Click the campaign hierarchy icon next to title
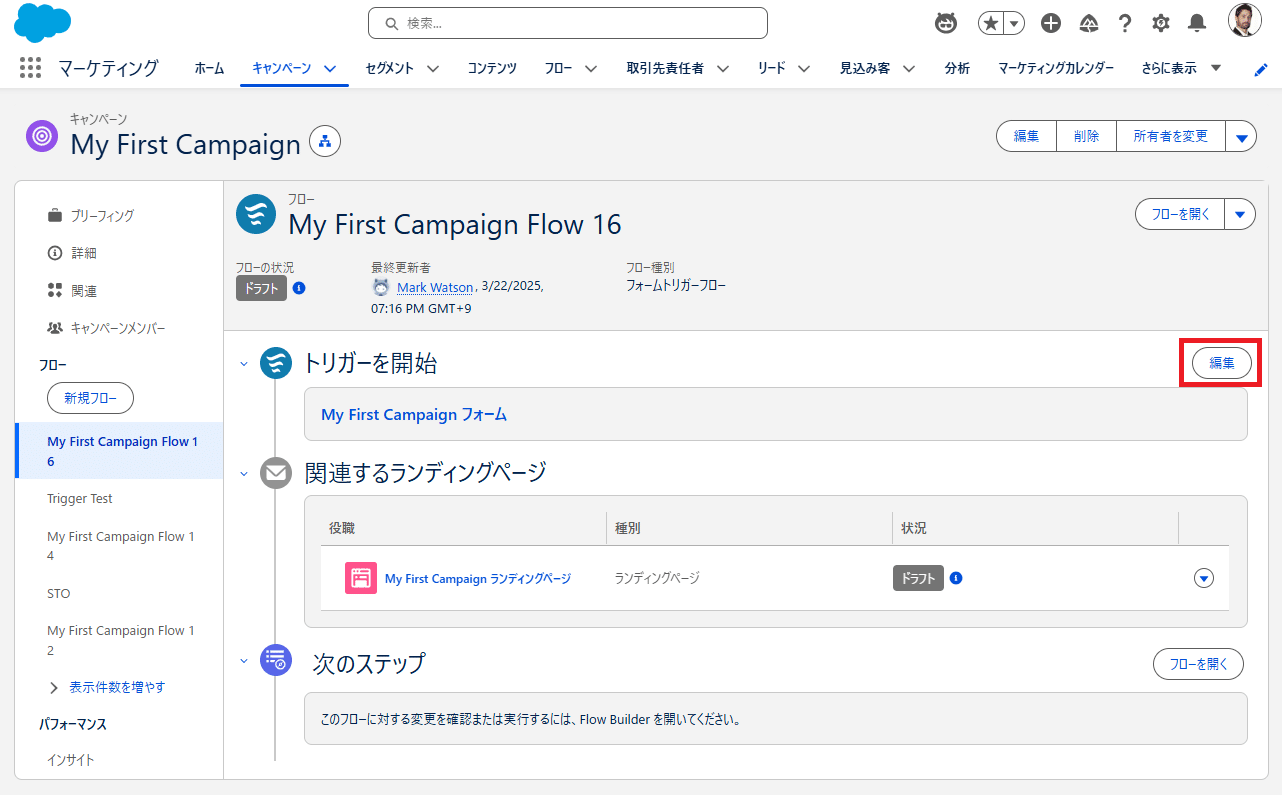Image resolution: width=1282 pixels, height=795 pixels. [x=325, y=142]
